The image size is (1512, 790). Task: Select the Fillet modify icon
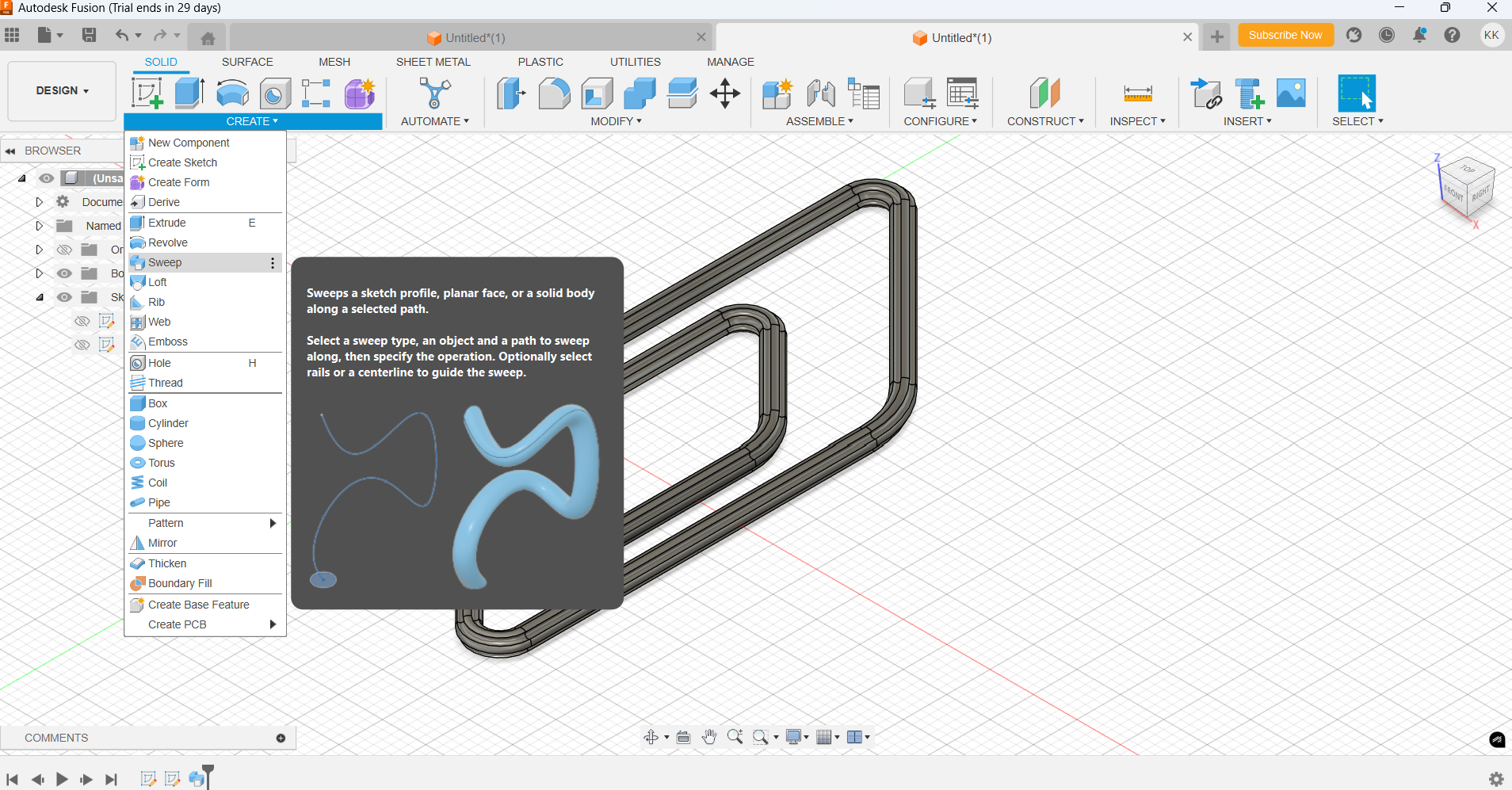554,93
